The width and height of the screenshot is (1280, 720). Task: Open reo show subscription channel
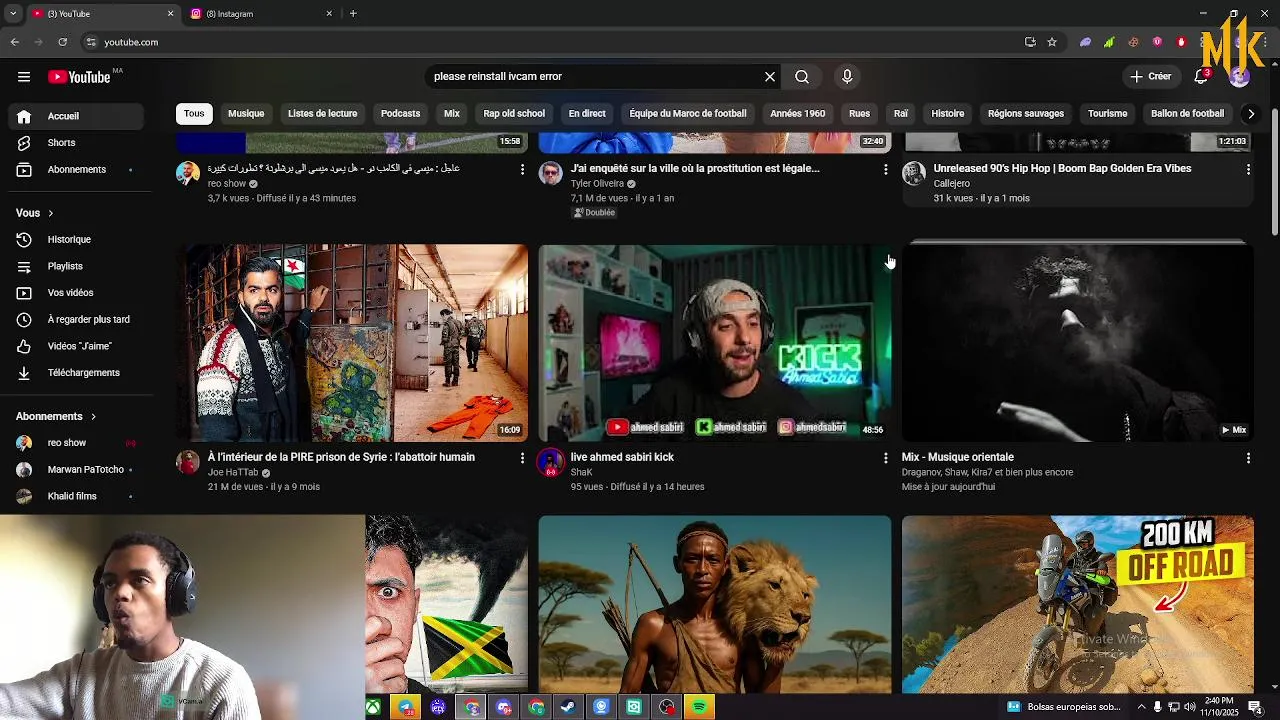[x=78, y=443]
